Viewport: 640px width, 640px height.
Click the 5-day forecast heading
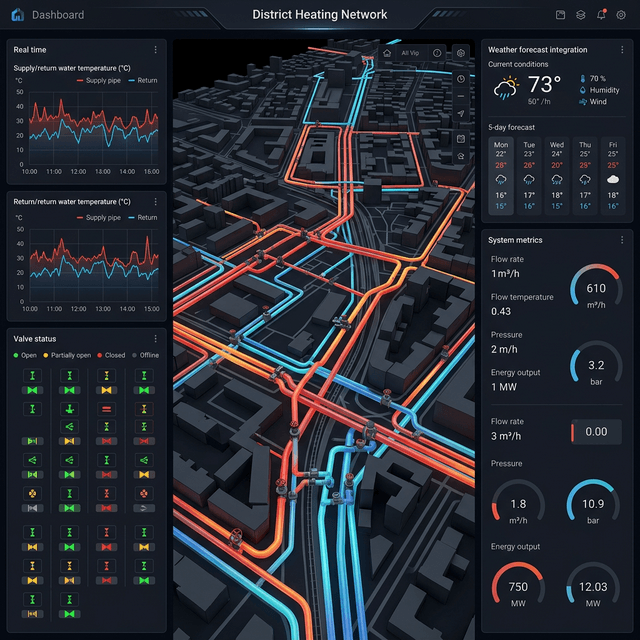pyautogui.click(x=511, y=127)
